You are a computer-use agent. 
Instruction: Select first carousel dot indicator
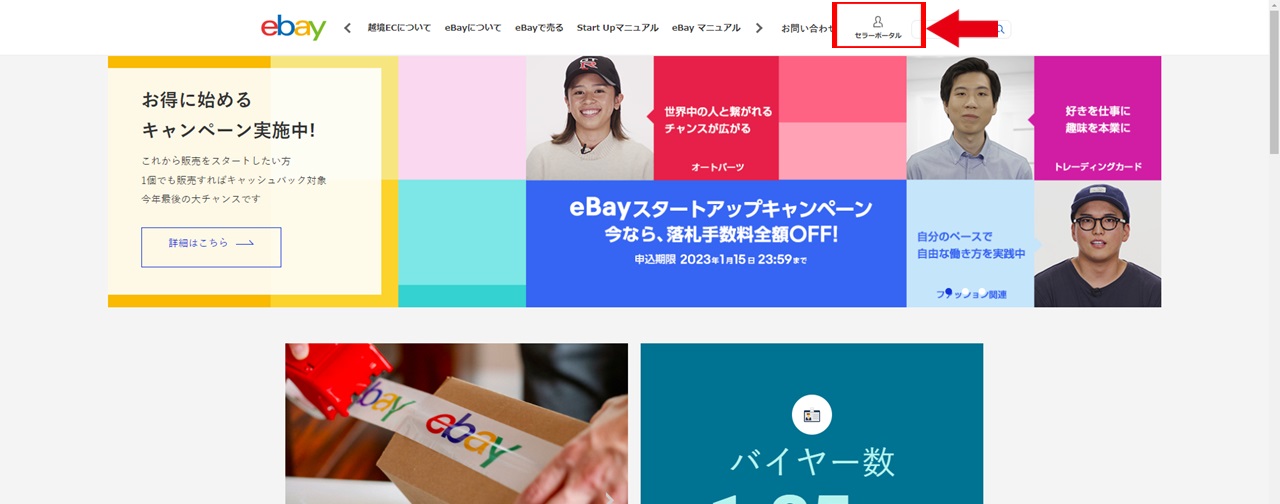[x=948, y=293]
